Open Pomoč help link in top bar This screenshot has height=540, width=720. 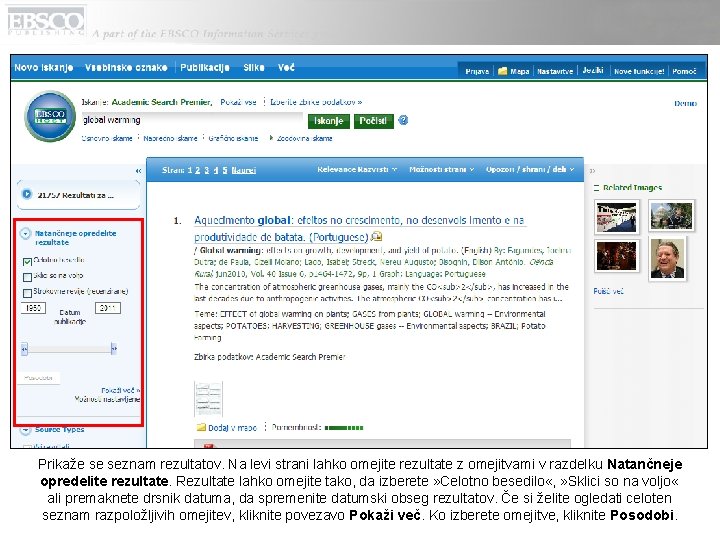[684, 71]
